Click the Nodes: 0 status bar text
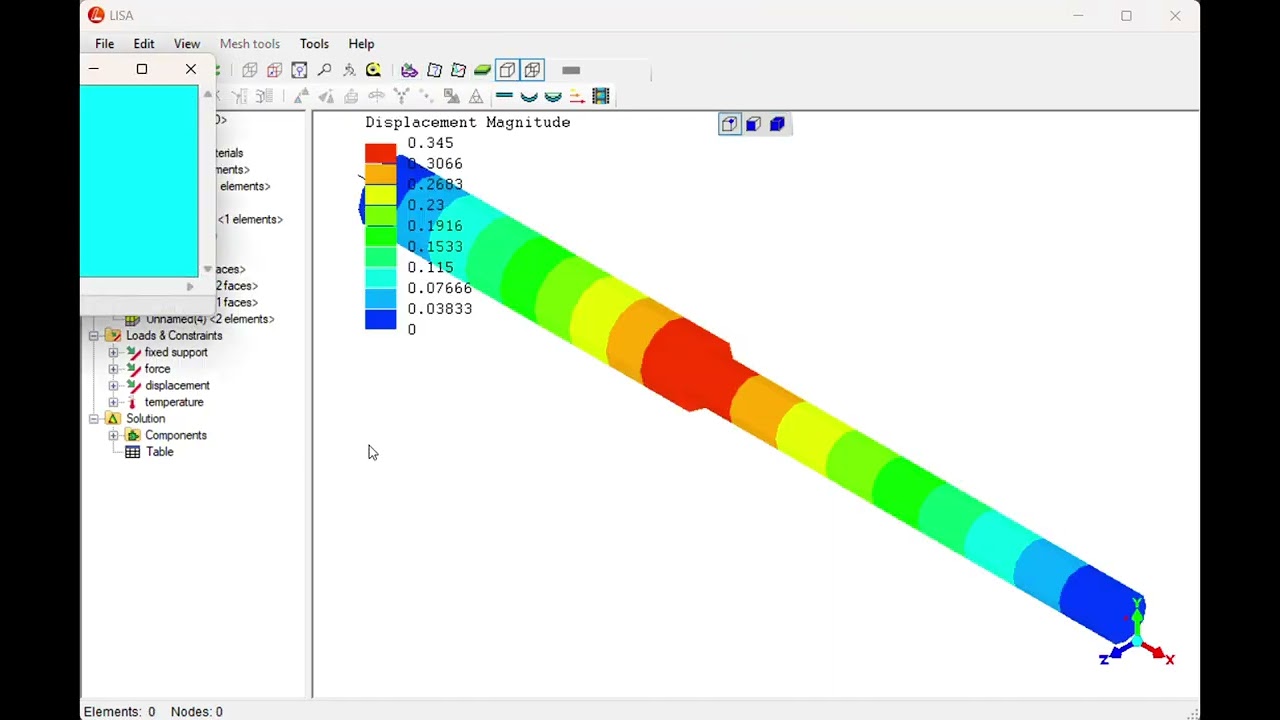Image resolution: width=1280 pixels, height=720 pixels. click(197, 712)
